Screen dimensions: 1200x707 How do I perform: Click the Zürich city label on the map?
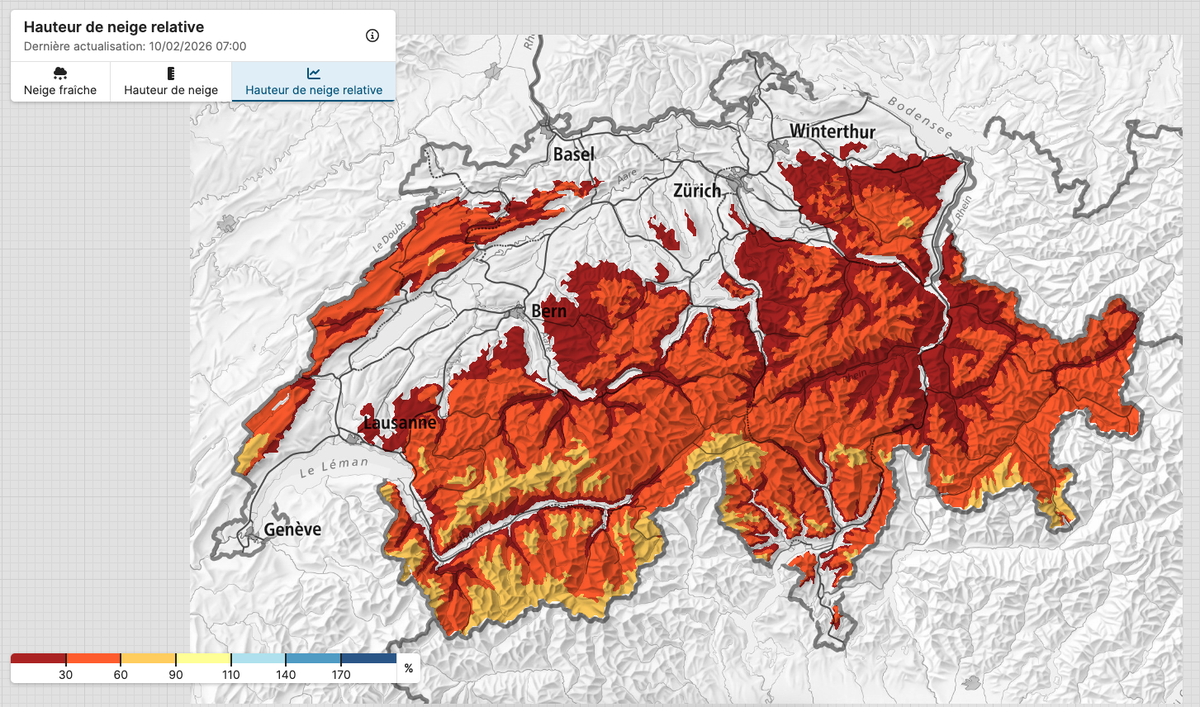(698, 190)
